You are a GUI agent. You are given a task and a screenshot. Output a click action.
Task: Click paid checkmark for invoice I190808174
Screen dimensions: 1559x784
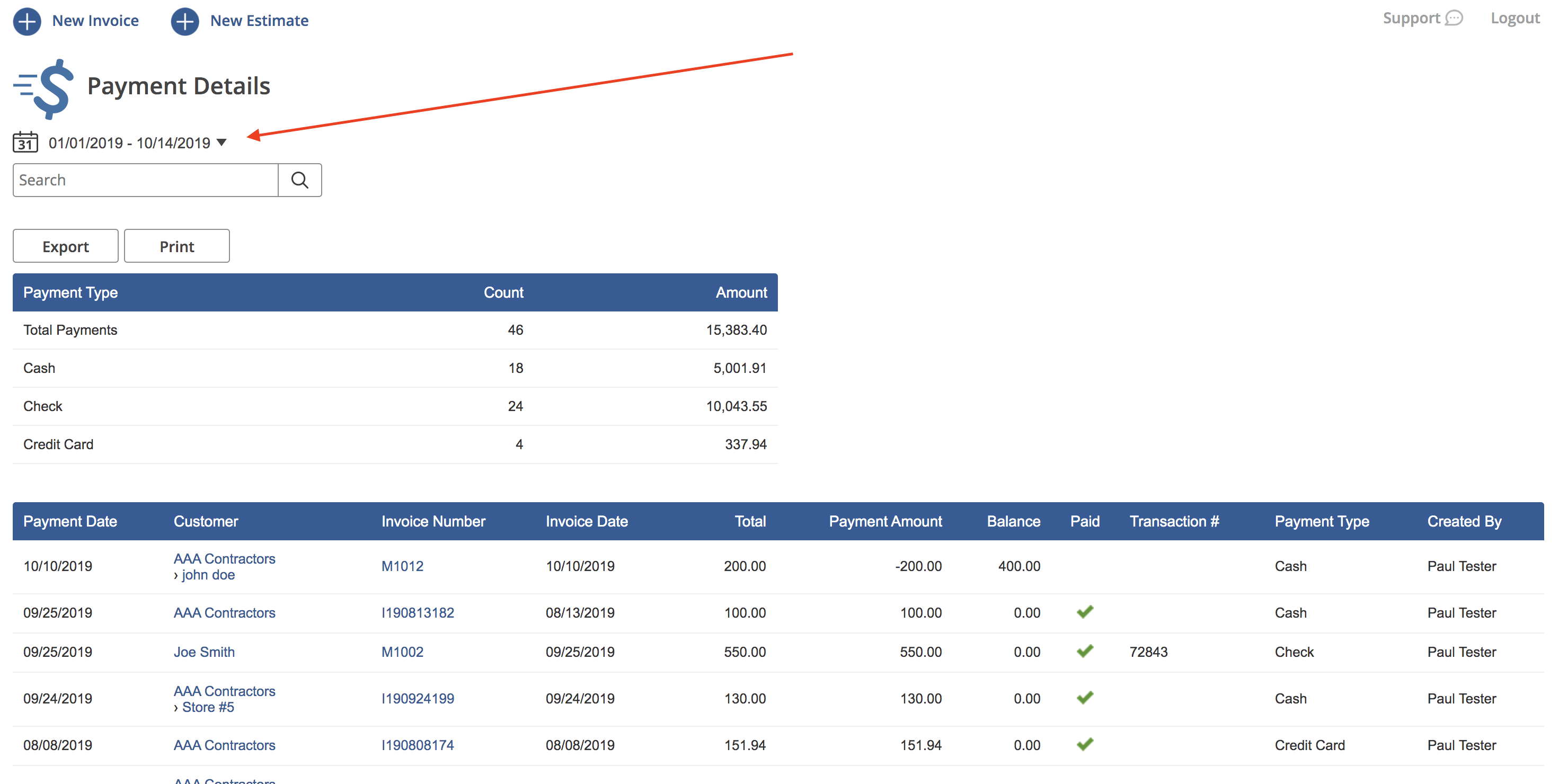click(1085, 745)
